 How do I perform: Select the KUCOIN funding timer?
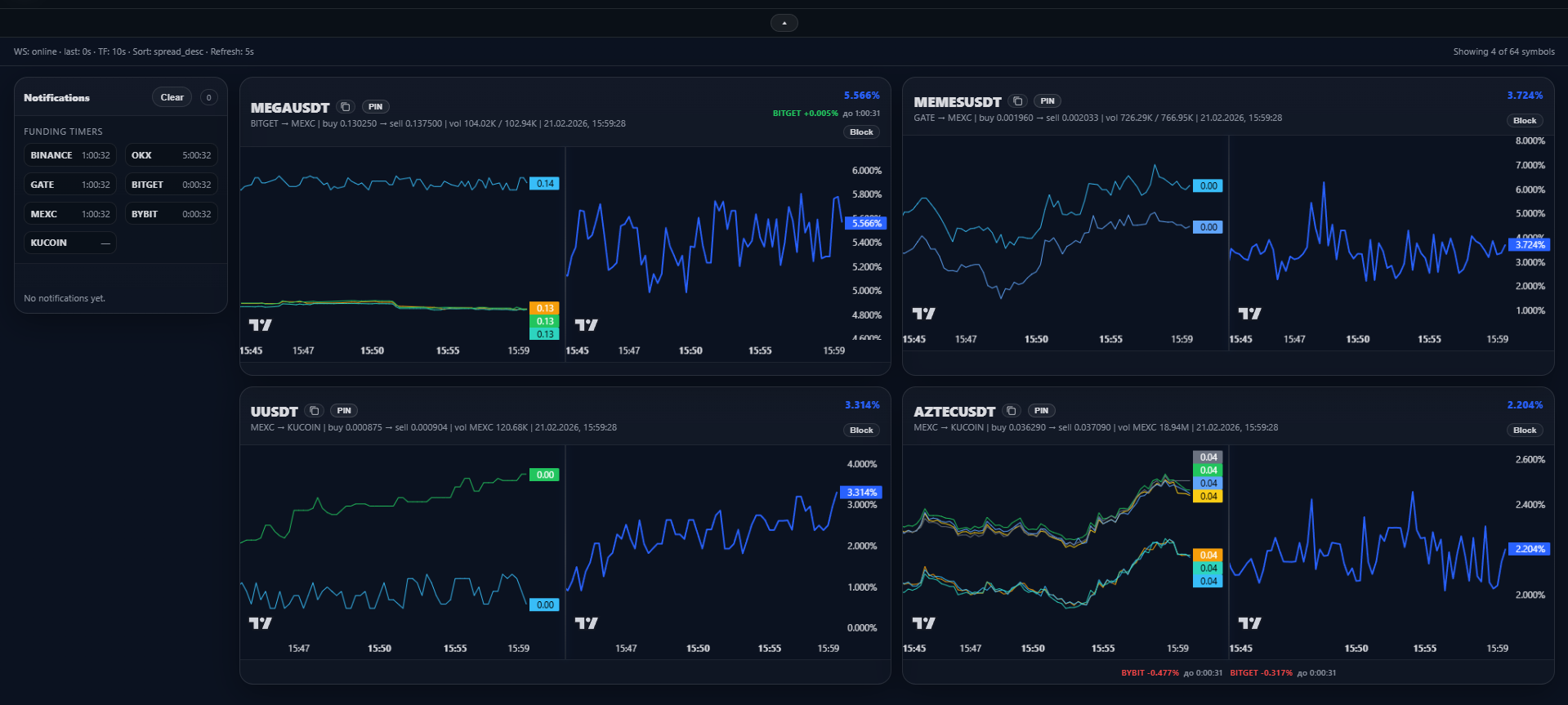(x=69, y=243)
